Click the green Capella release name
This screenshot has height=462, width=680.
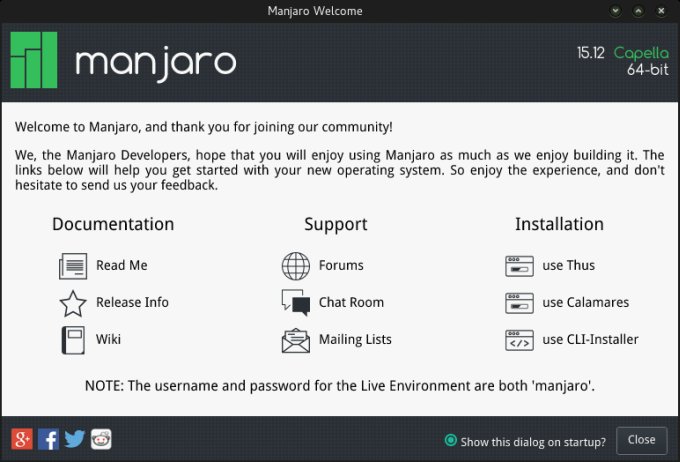(x=641, y=53)
